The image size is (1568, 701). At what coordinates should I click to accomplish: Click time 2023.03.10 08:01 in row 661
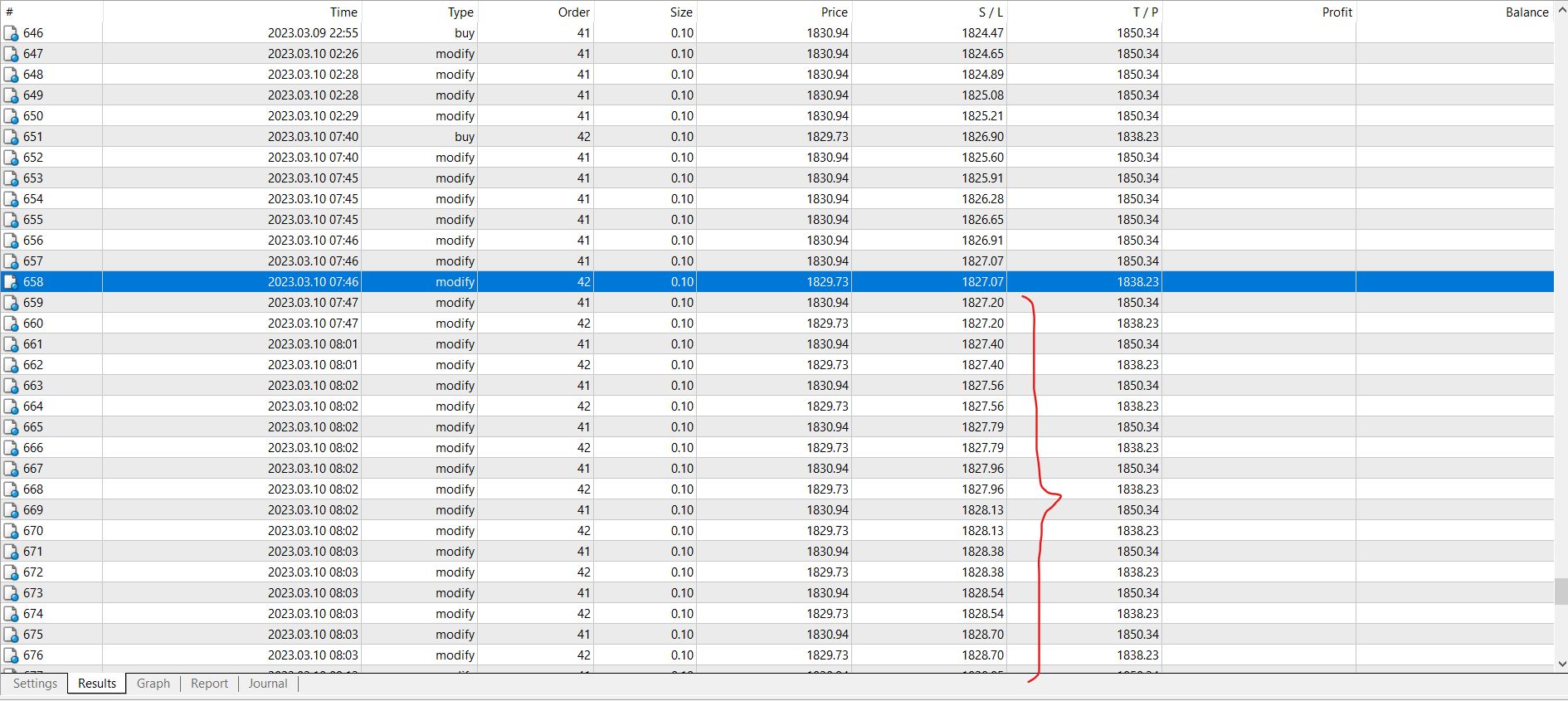pyautogui.click(x=313, y=344)
